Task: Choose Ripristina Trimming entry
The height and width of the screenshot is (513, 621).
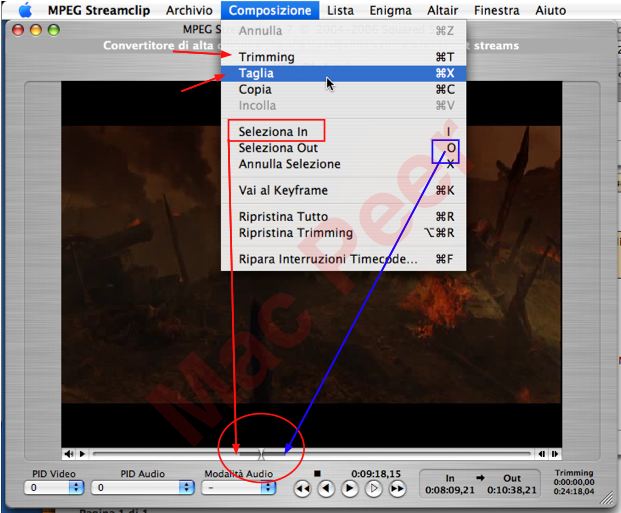Action: pyautogui.click(x=343, y=233)
